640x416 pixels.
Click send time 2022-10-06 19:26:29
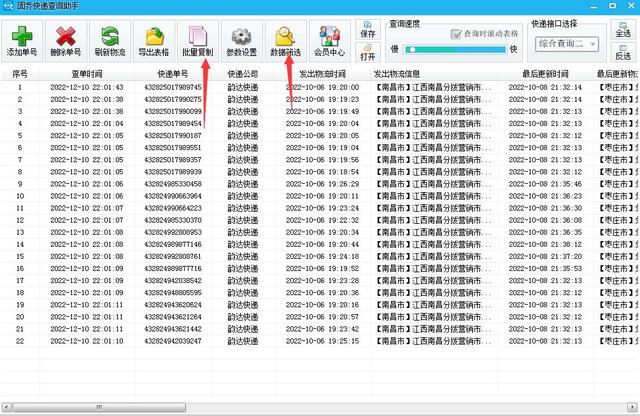[x=322, y=184]
